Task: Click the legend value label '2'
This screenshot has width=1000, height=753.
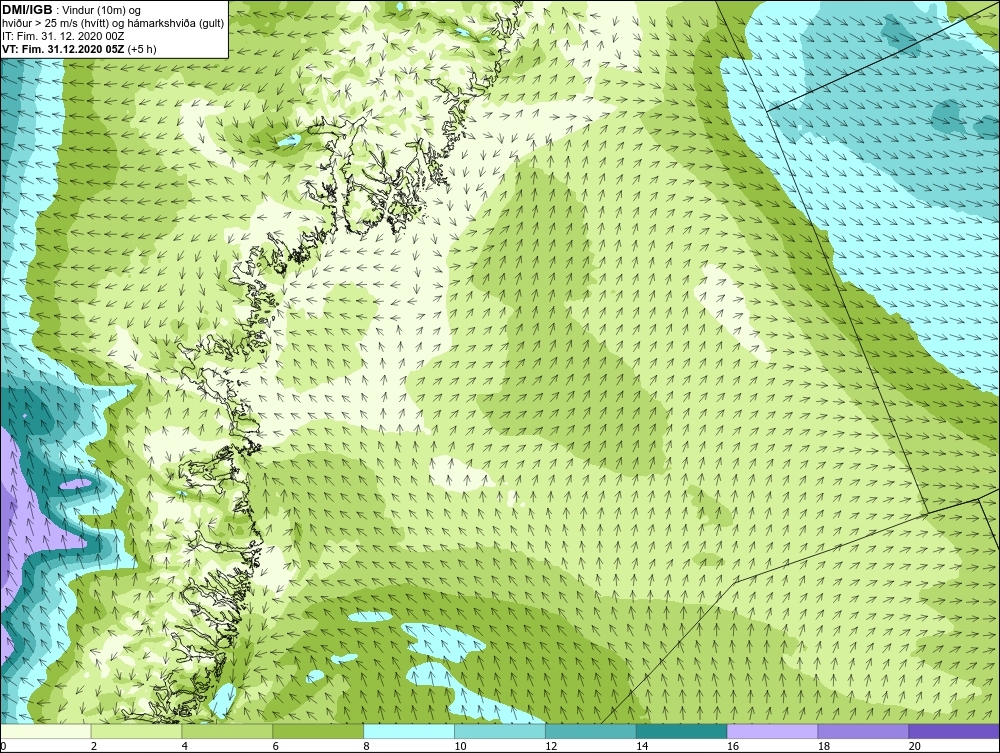Action: click(94, 746)
